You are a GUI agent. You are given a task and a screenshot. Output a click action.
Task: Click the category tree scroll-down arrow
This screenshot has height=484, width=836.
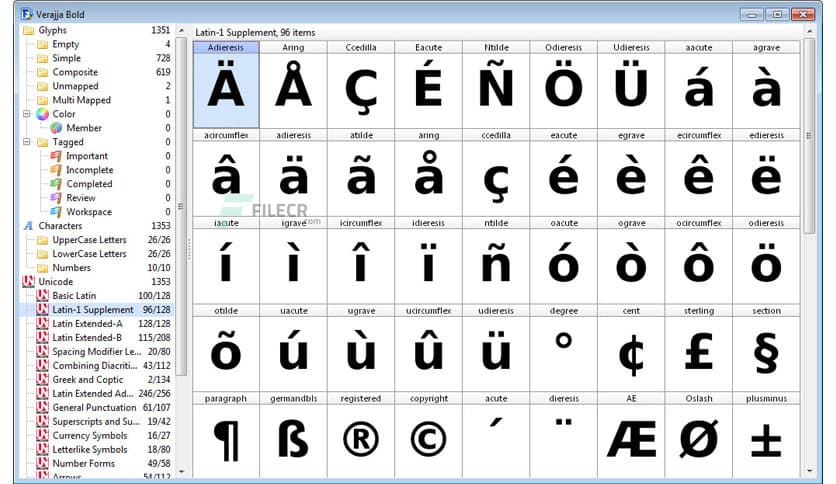click(181, 471)
